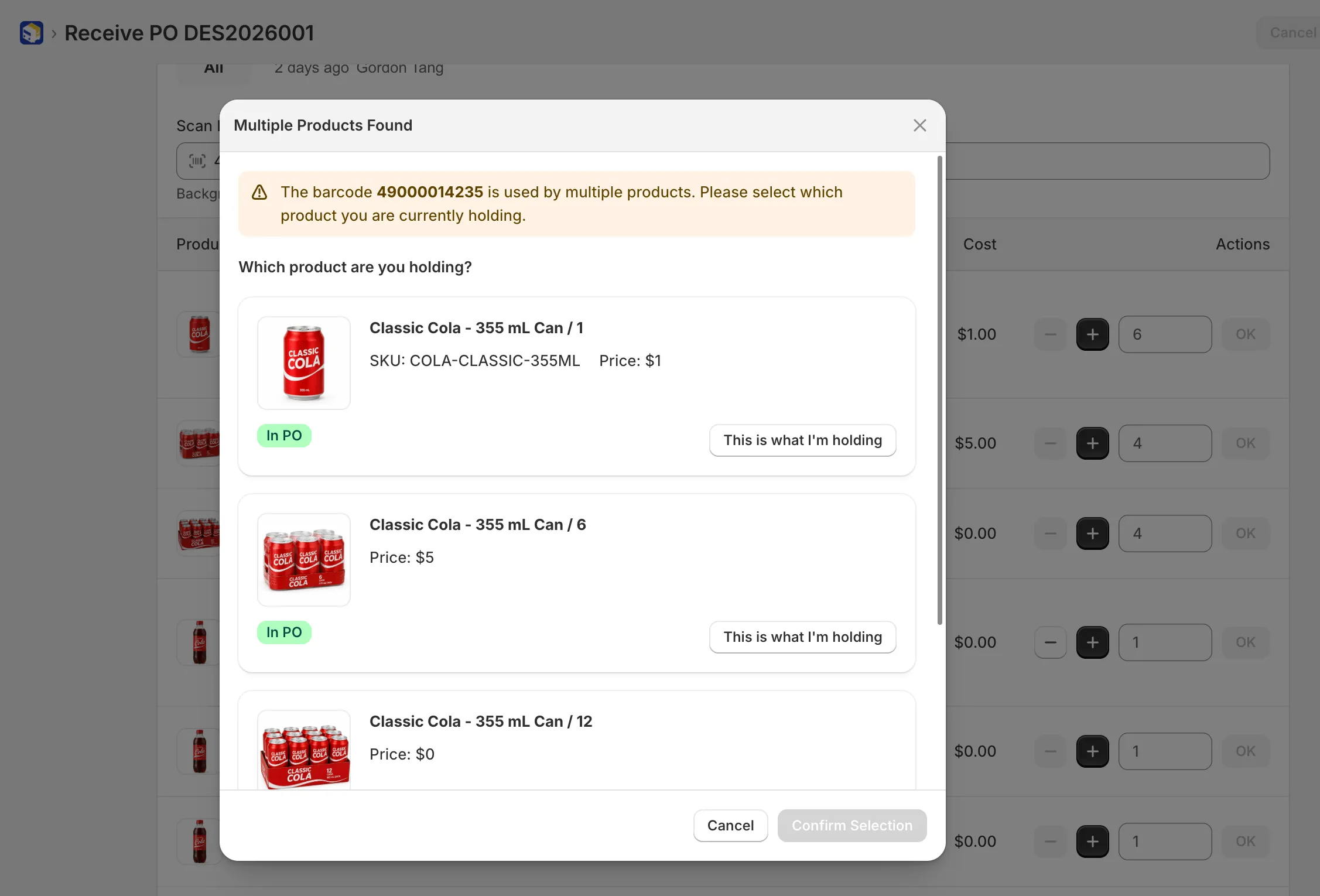Open the 6-pack cola thumbnail
This screenshot has height=896, width=1320.
pyautogui.click(x=304, y=560)
